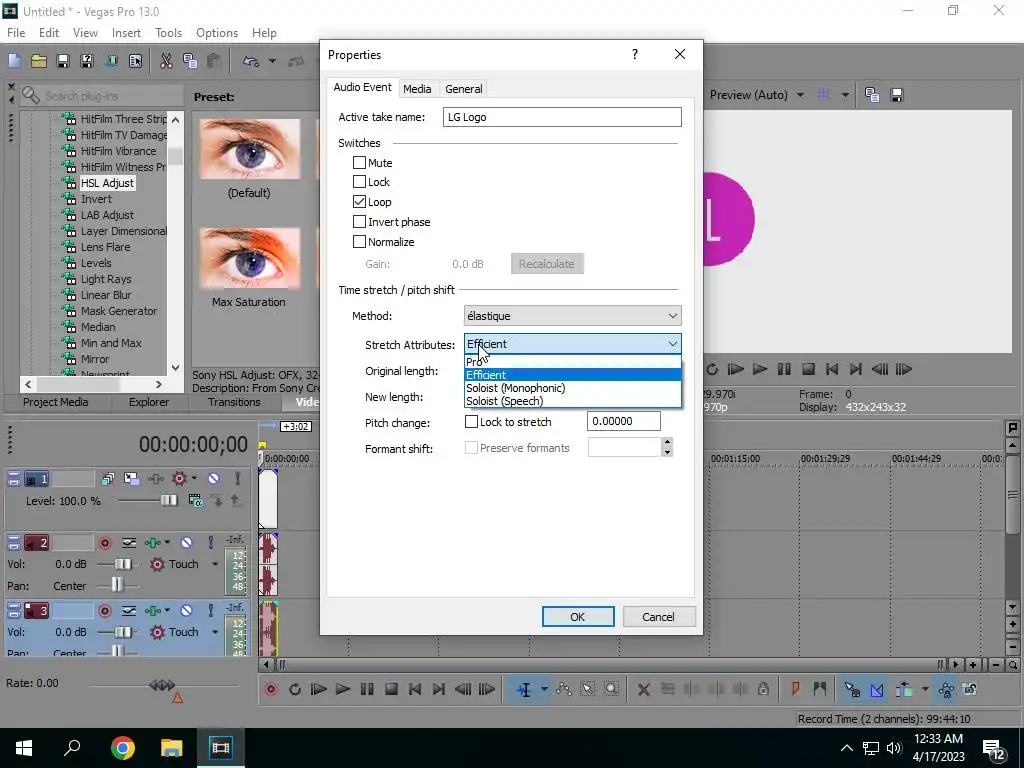Click the Open folder toolbar icon

(39, 61)
